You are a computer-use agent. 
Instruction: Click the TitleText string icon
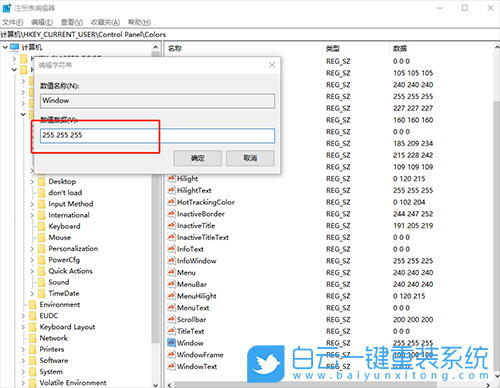point(171,331)
